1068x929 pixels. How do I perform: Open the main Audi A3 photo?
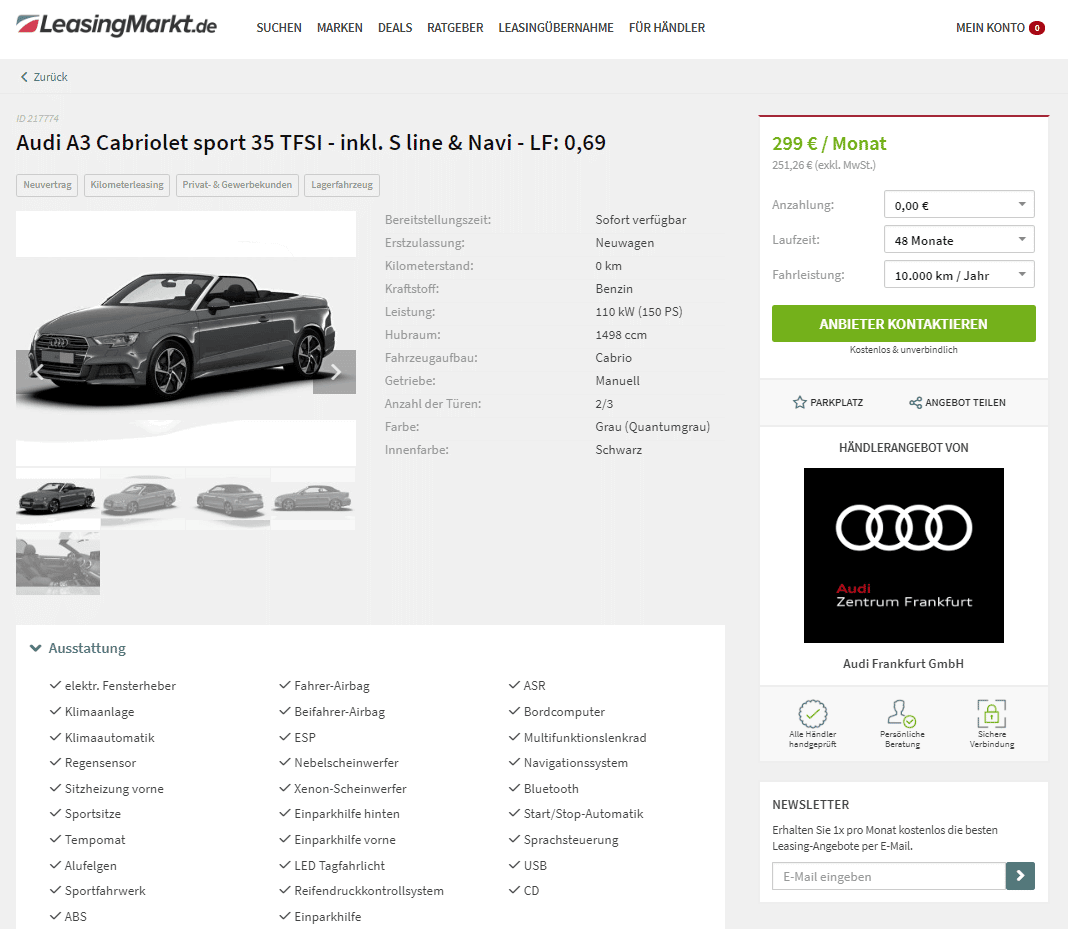coord(186,338)
